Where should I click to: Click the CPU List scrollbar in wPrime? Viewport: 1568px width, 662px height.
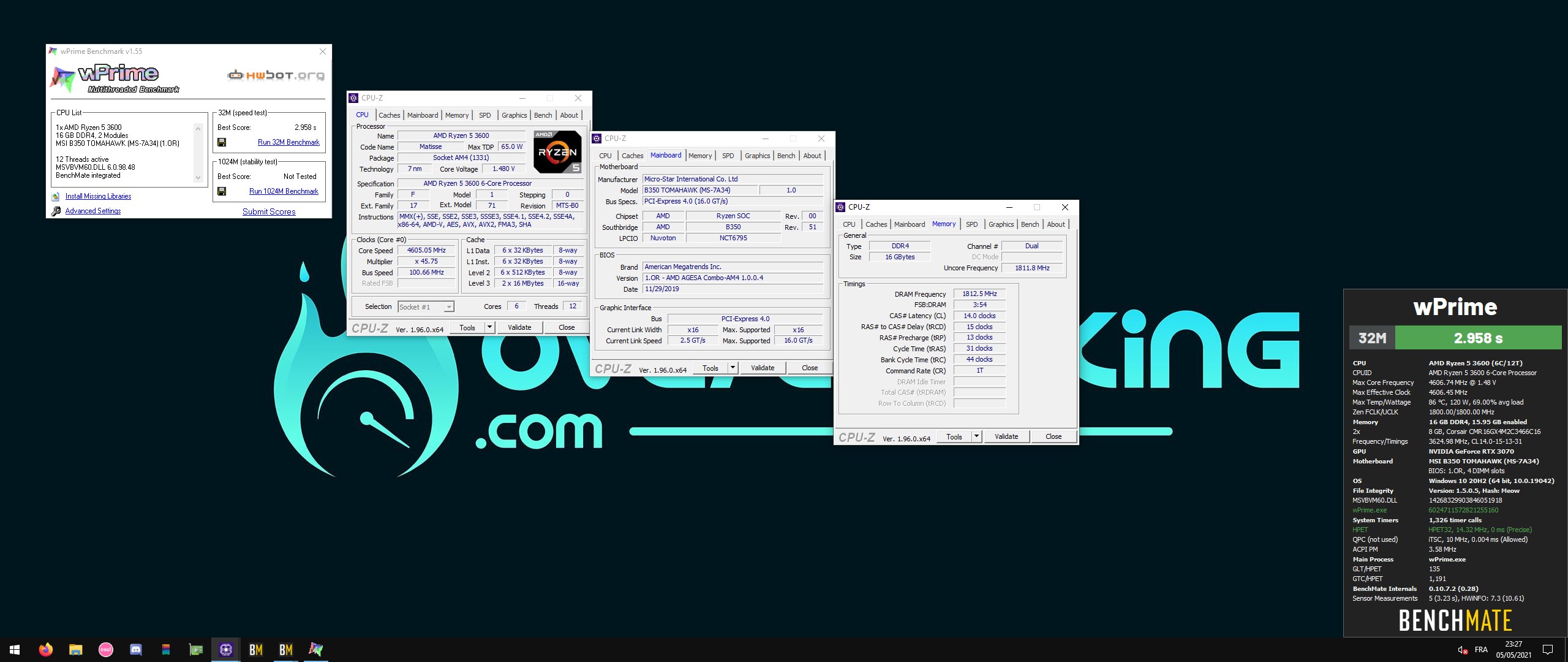point(198,153)
